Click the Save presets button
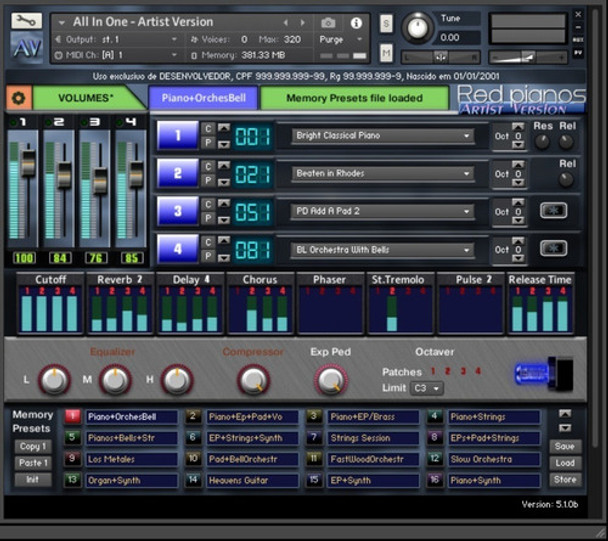The width and height of the screenshot is (608, 541). [x=565, y=446]
